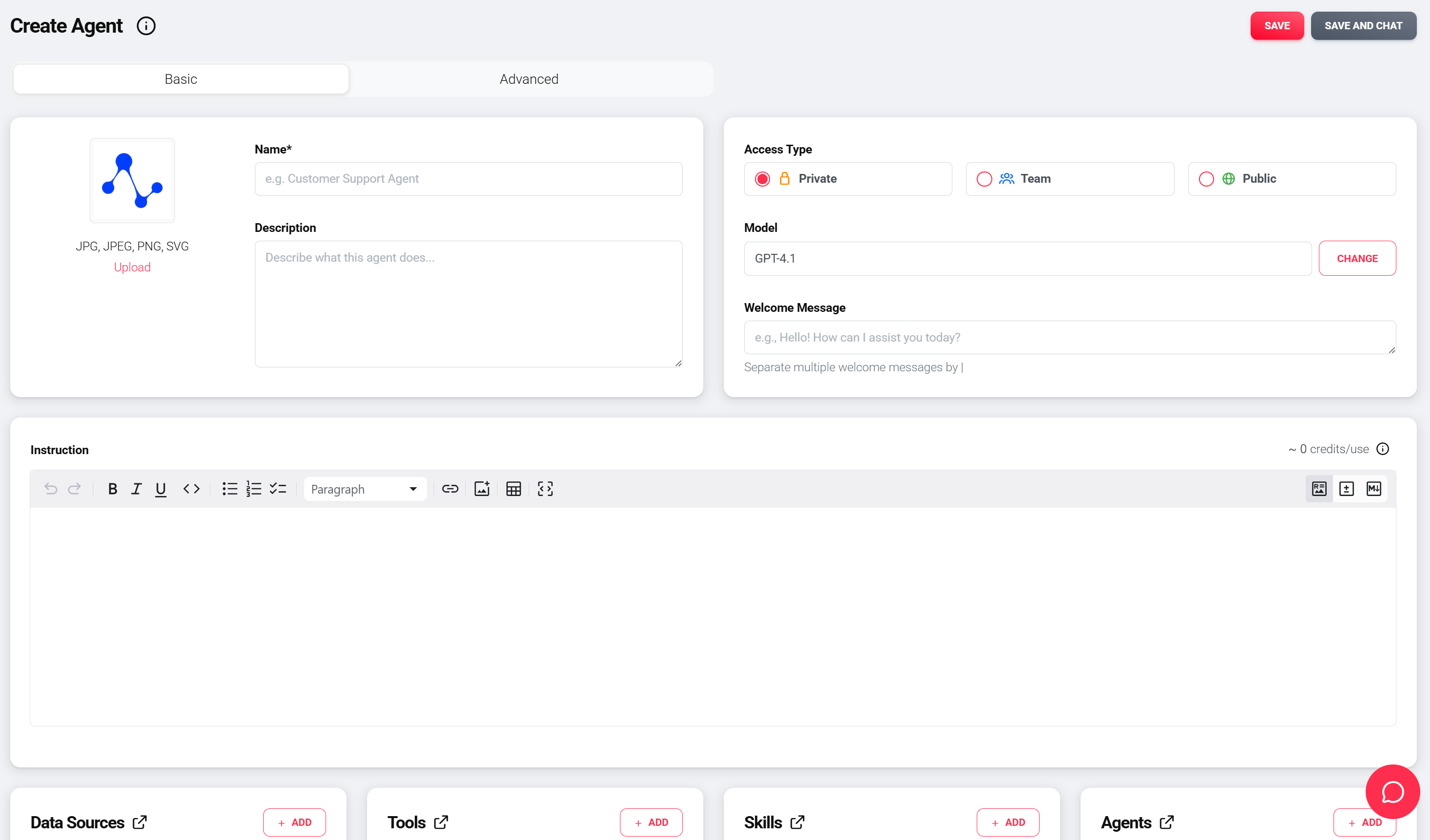
Task: Switch to the Advanced tab
Action: [529, 79]
